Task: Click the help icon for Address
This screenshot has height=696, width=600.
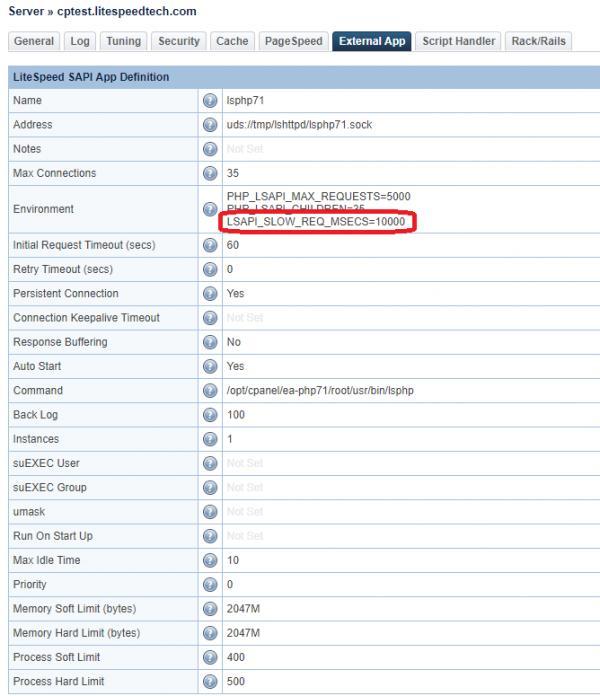Action: point(210,125)
